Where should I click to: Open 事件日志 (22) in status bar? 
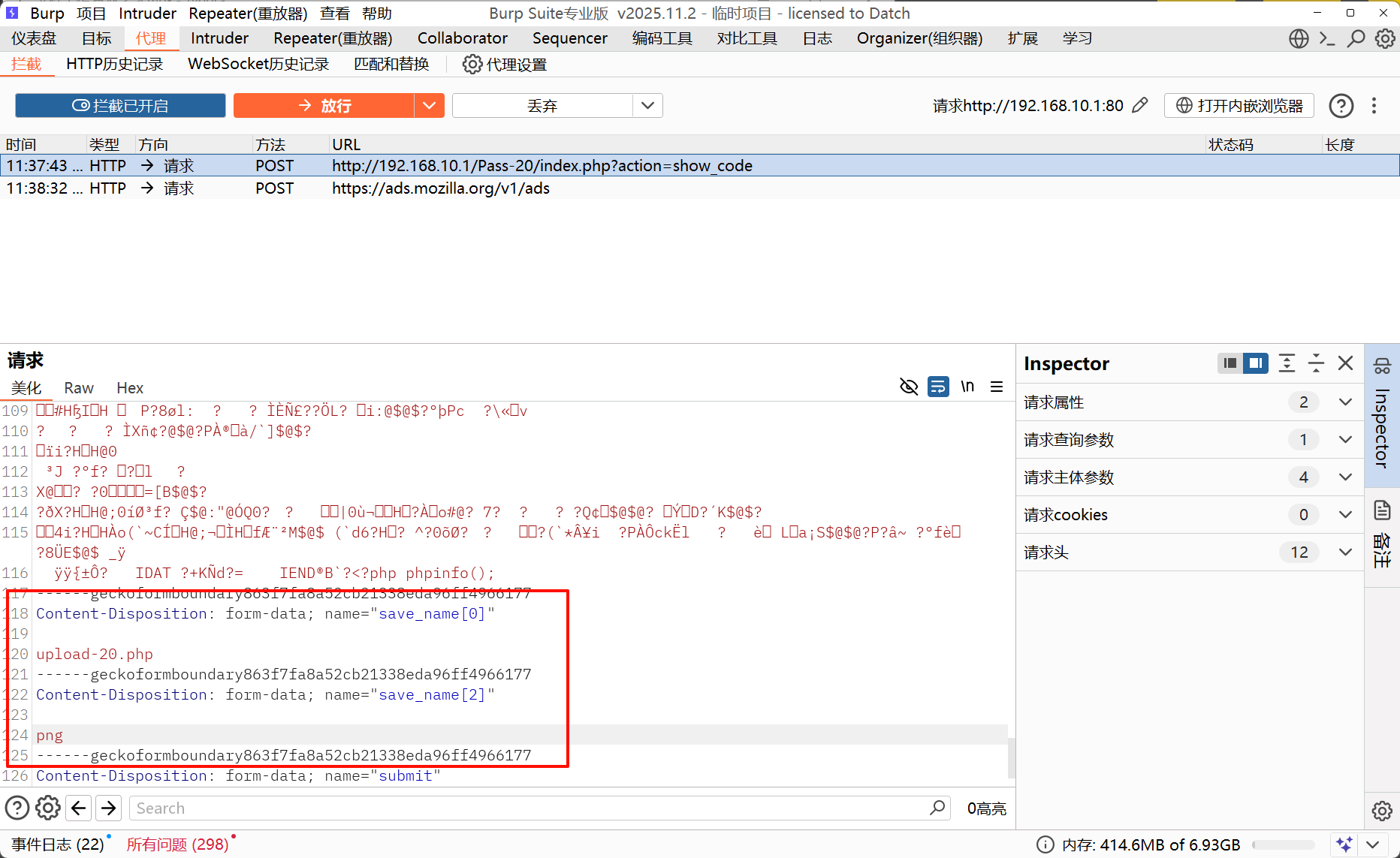coord(58,845)
